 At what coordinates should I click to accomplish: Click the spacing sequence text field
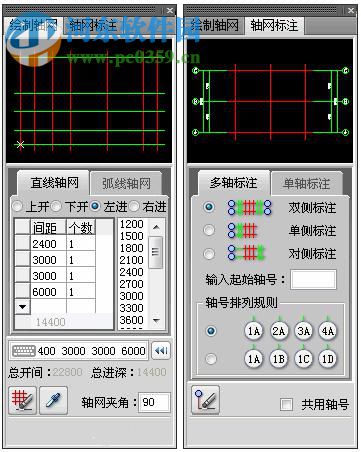tap(79, 351)
